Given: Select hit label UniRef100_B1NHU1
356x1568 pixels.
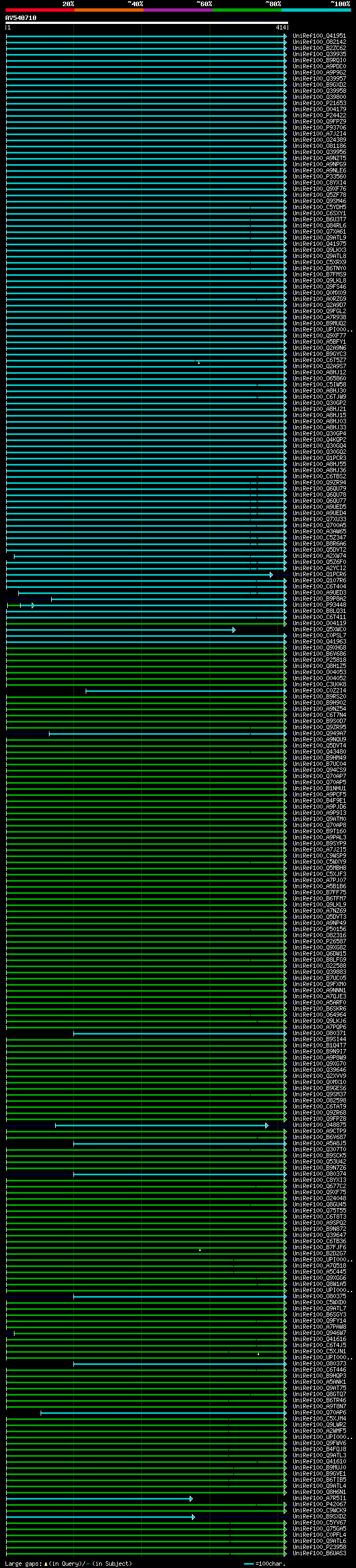Looking at the screenshot, I should pyautogui.click(x=319, y=788).
